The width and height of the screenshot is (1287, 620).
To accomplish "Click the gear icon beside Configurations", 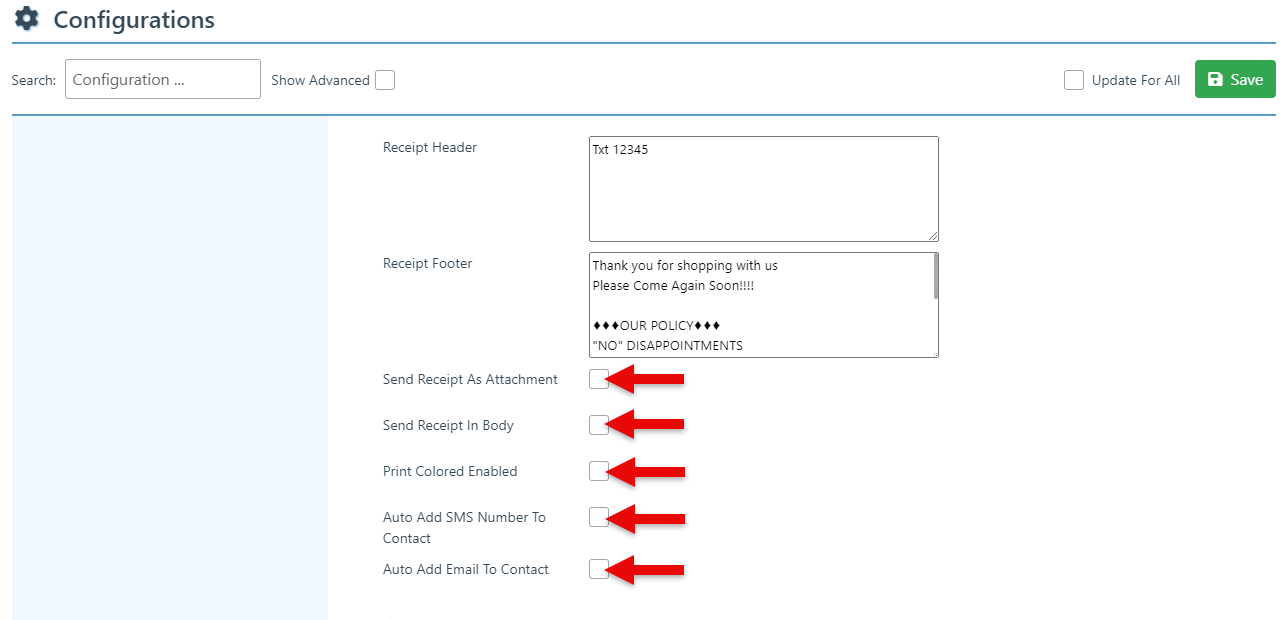I will coord(27,19).
